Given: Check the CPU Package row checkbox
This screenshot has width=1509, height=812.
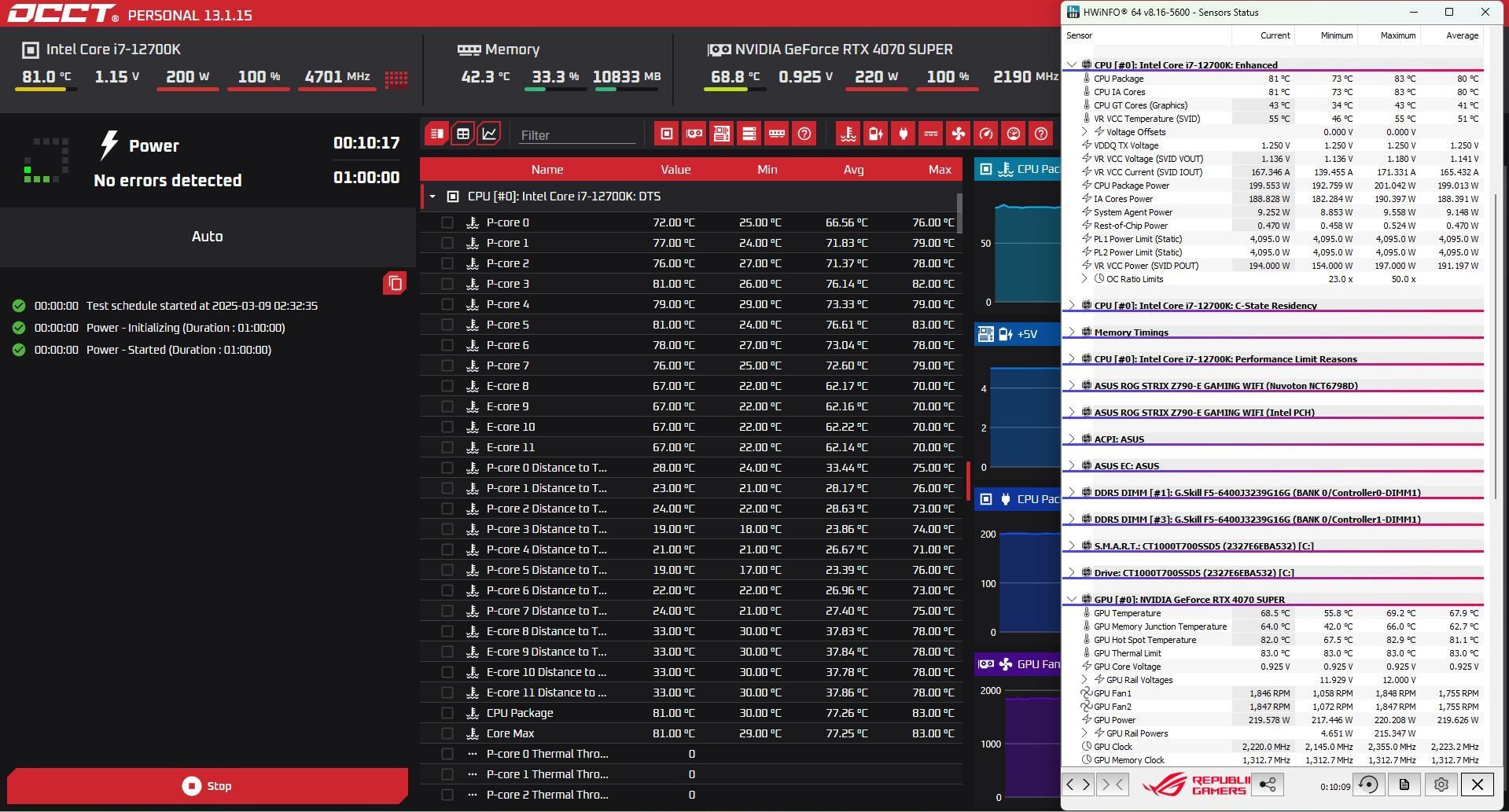Looking at the screenshot, I should 447,713.
